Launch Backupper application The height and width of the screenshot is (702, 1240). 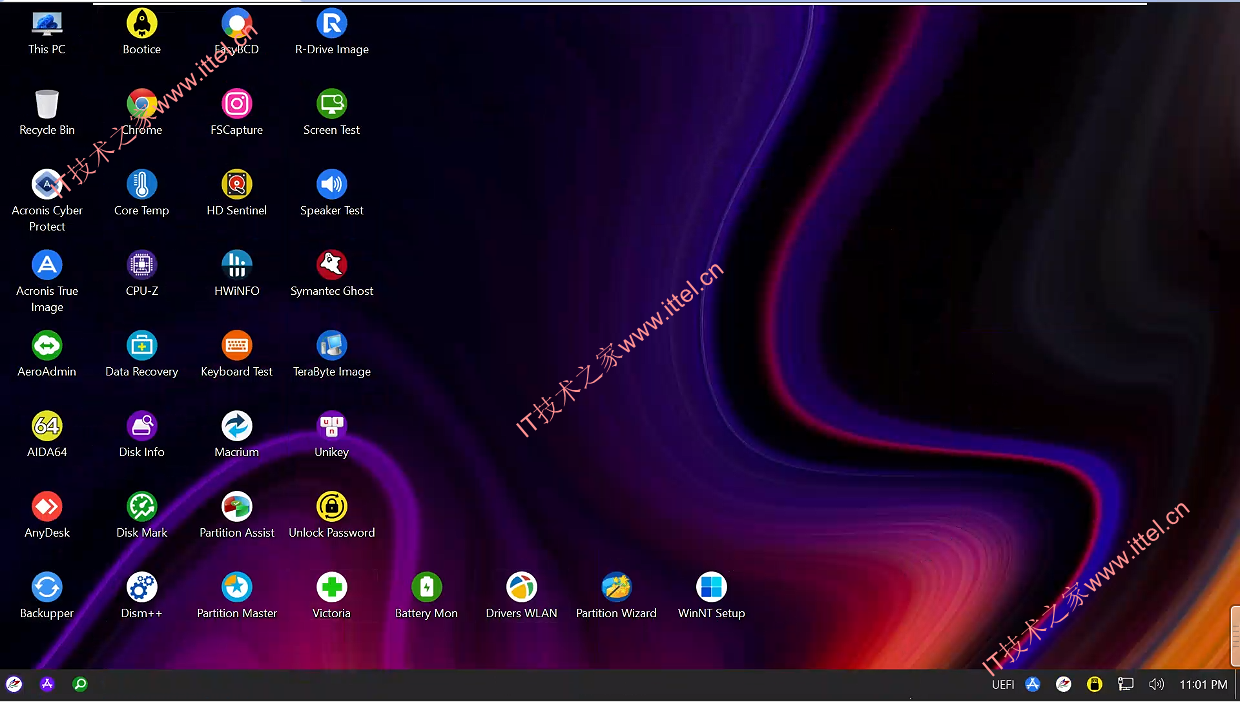point(47,597)
